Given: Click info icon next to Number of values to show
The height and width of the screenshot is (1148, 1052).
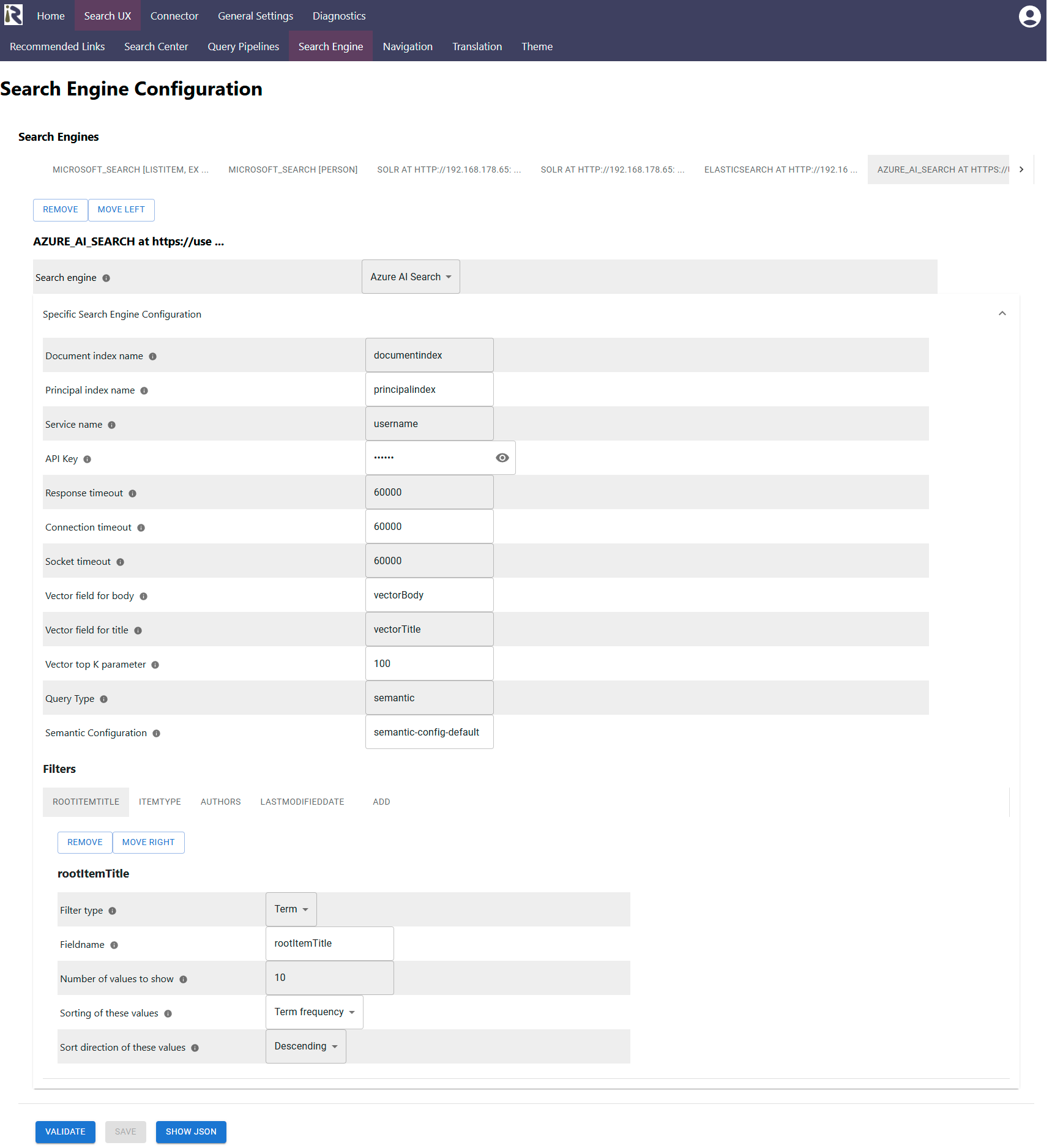Looking at the screenshot, I should (184, 979).
